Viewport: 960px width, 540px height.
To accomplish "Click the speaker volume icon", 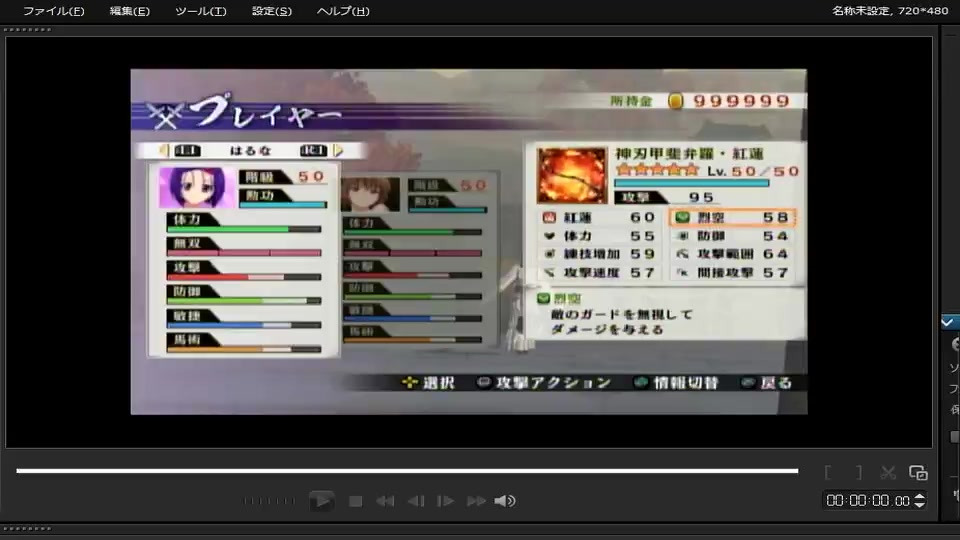I will point(504,501).
